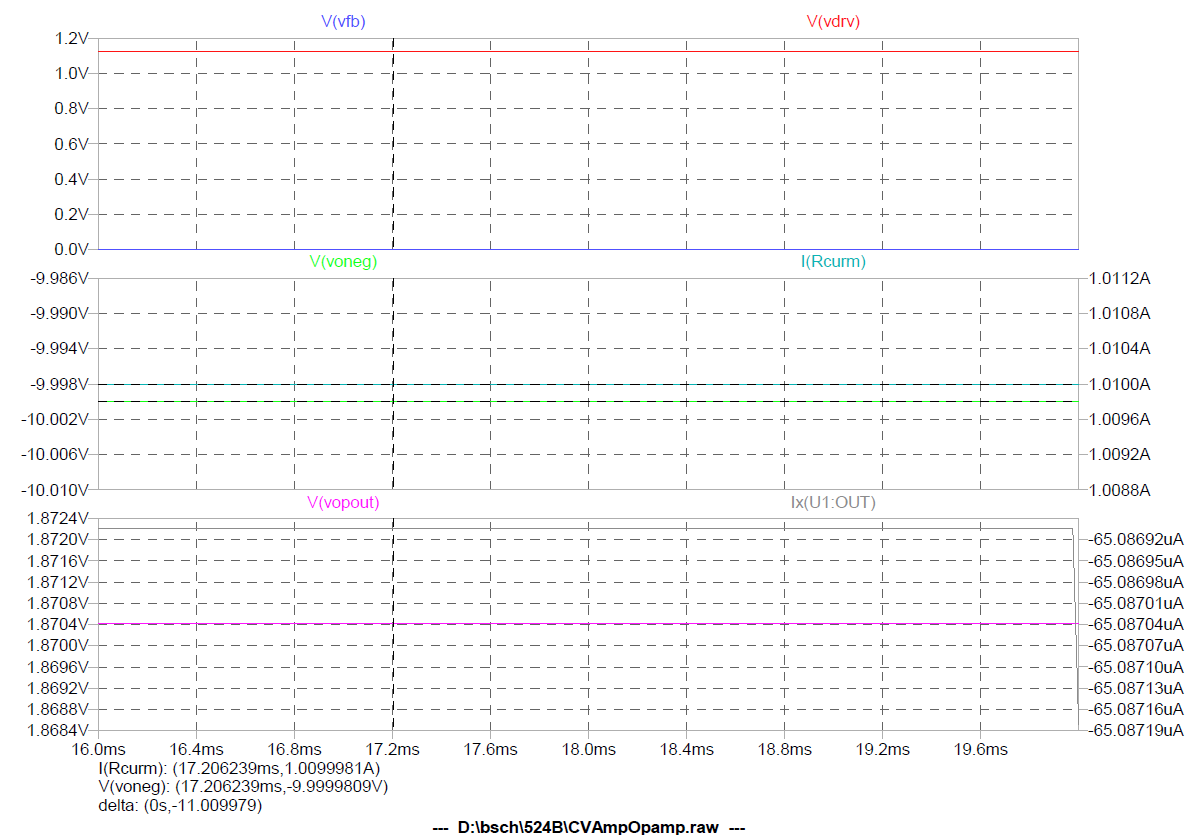Click the -65.08704uA right axis label
This screenshot has height=840, width=1200.
point(1135,624)
